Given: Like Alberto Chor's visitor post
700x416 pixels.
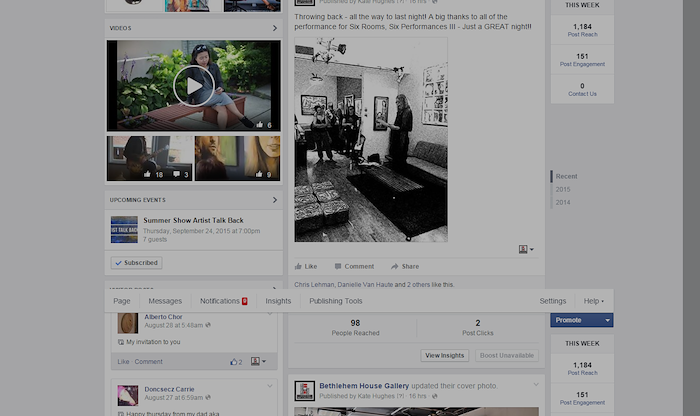Looking at the screenshot, I should pos(123,362).
